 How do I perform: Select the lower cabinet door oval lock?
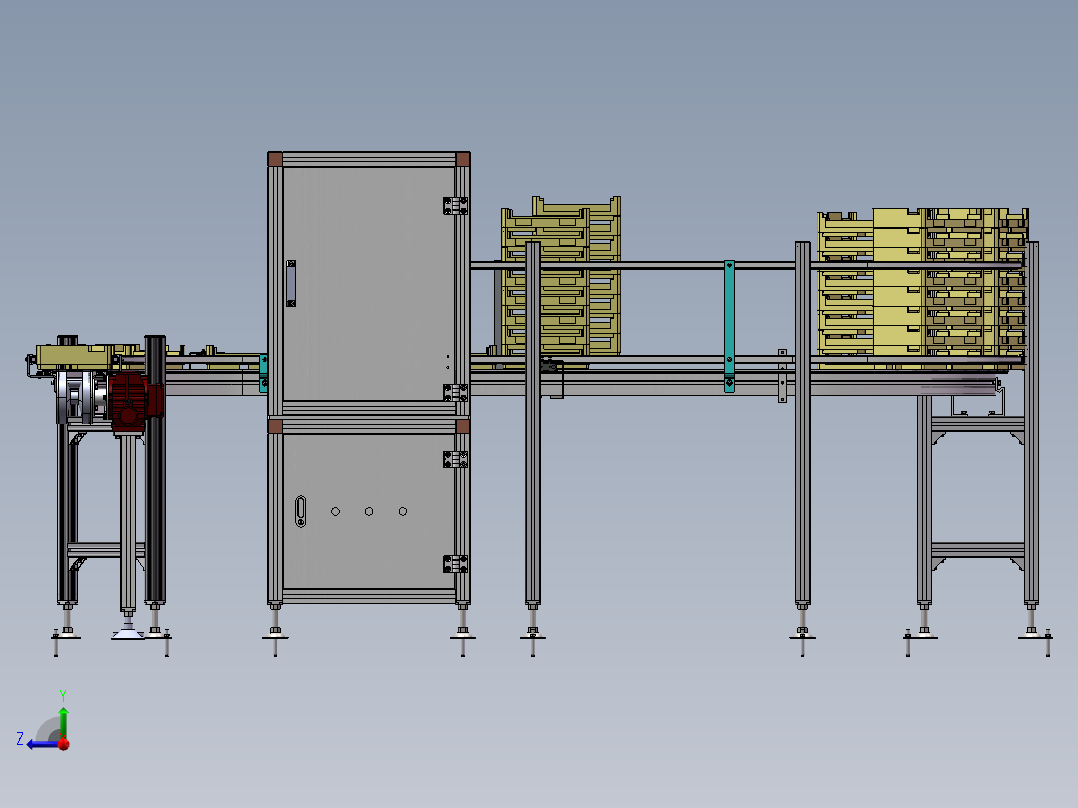click(x=300, y=511)
